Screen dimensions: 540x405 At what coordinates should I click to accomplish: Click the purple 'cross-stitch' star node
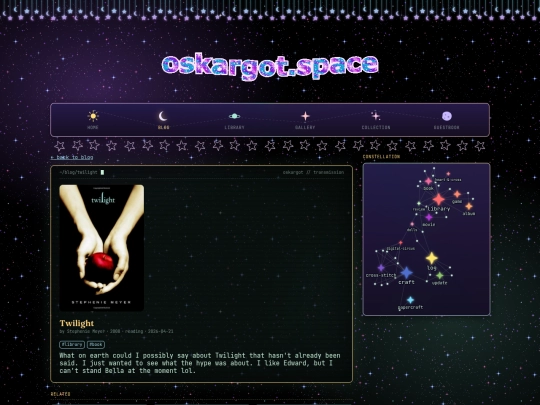pos(381,268)
